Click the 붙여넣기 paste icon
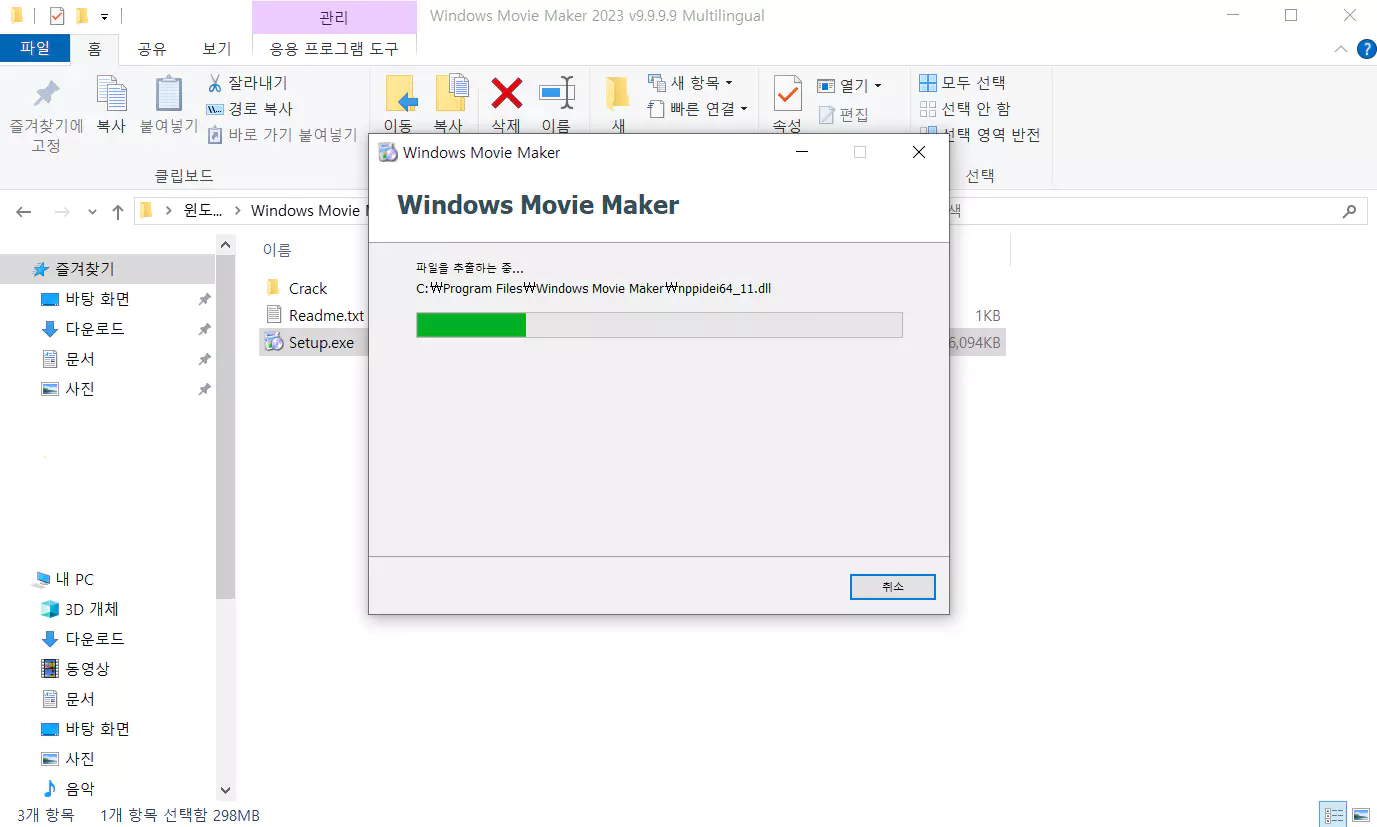Image resolution: width=1377 pixels, height=827 pixels. click(x=168, y=93)
